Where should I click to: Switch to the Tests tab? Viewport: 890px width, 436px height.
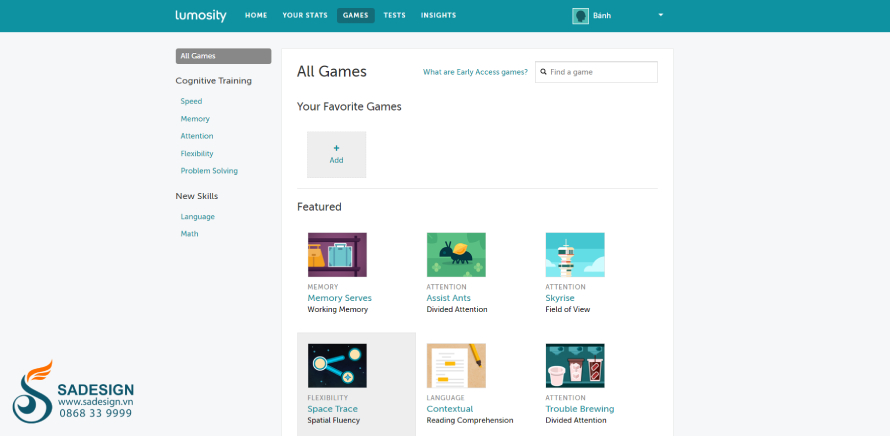(394, 16)
